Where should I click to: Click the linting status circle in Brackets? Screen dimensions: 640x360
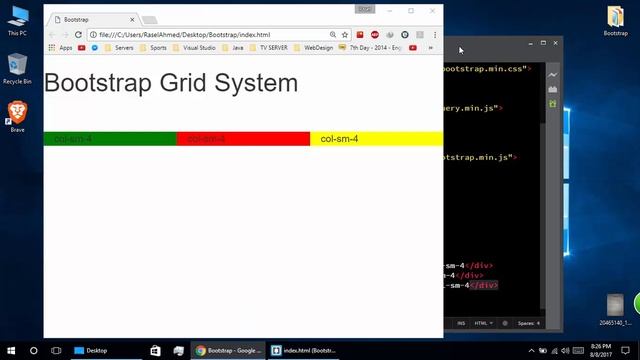click(x=505, y=323)
